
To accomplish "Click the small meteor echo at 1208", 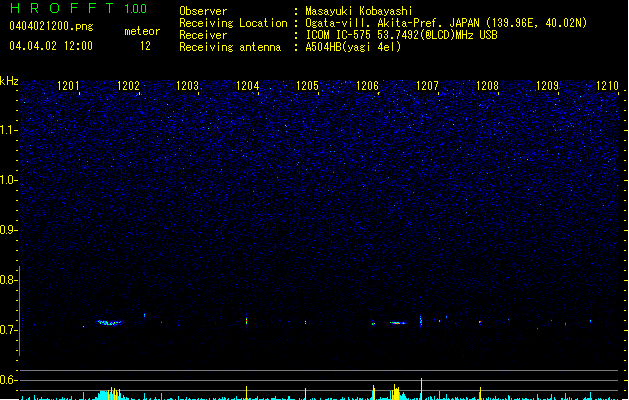I will pyautogui.click(x=480, y=322).
